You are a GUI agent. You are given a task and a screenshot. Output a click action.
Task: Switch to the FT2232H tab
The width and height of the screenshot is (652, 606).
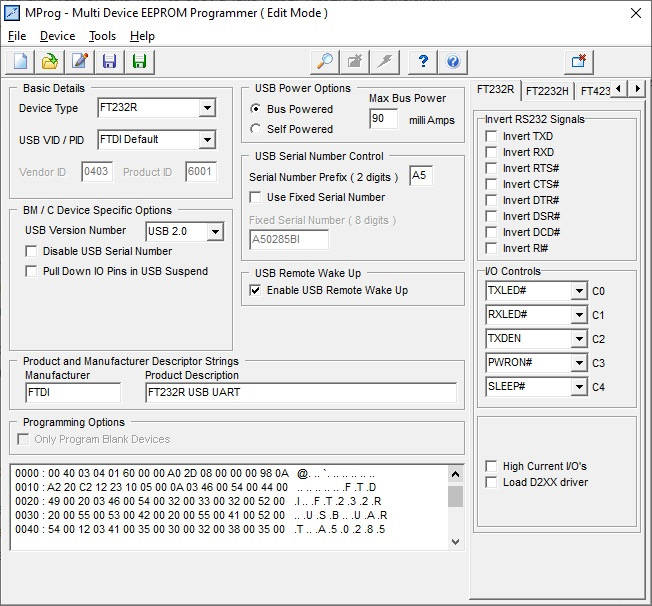pos(547,91)
